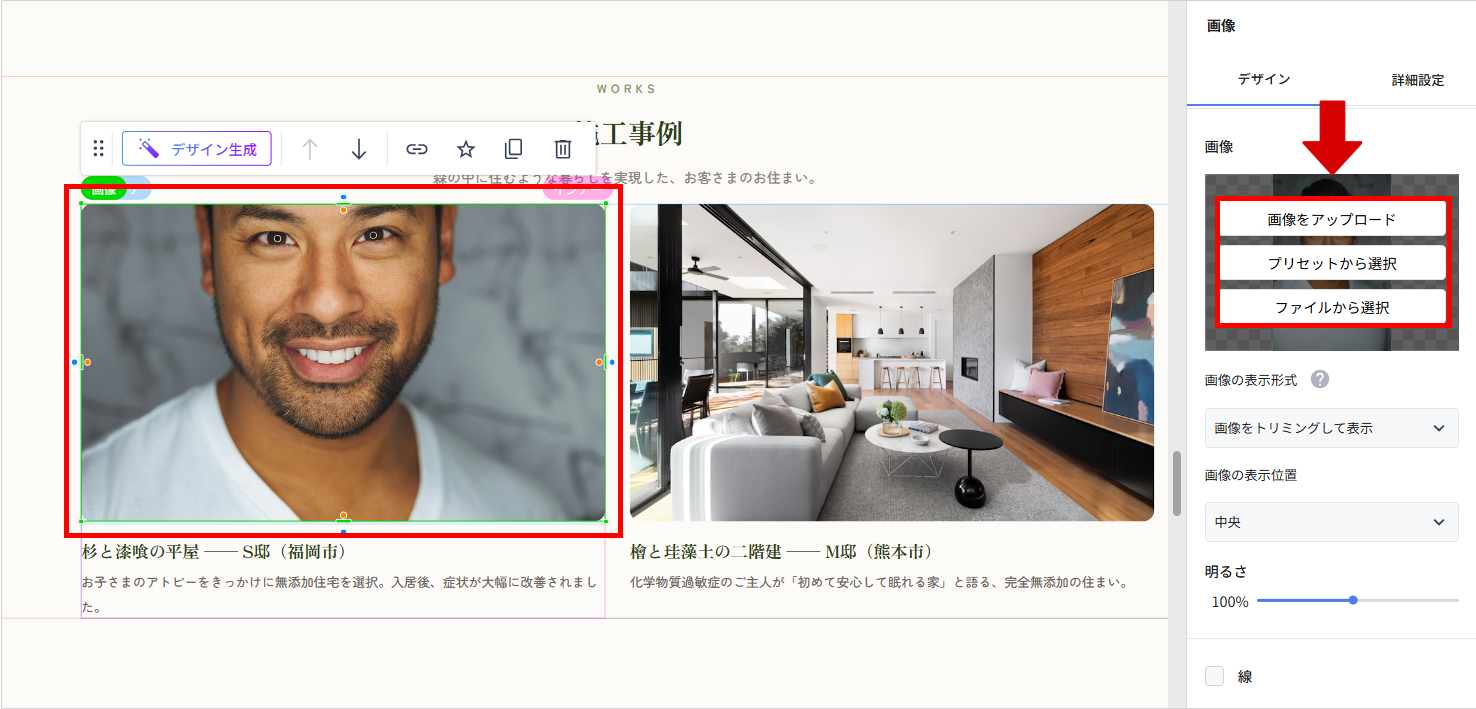Switch to the デザイン tab
The width and height of the screenshot is (1476, 709).
pyautogui.click(x=1263, y=79)
